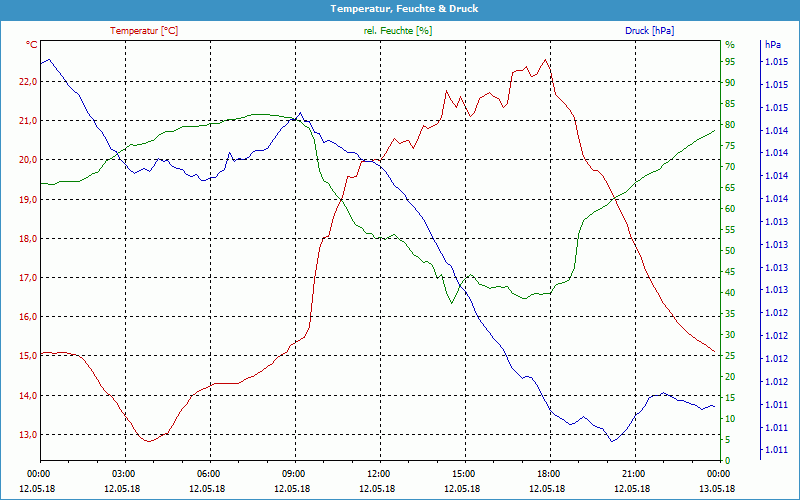Click the 13.0 temperature axis value

pos(28,434)
